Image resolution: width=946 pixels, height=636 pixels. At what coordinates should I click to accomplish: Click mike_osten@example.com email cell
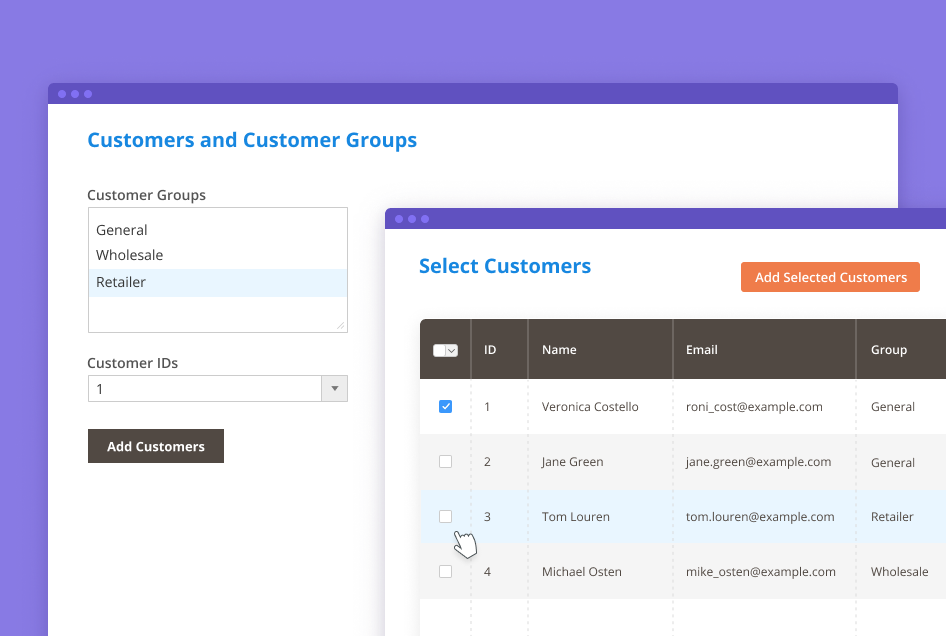click(x=760, y=572)
